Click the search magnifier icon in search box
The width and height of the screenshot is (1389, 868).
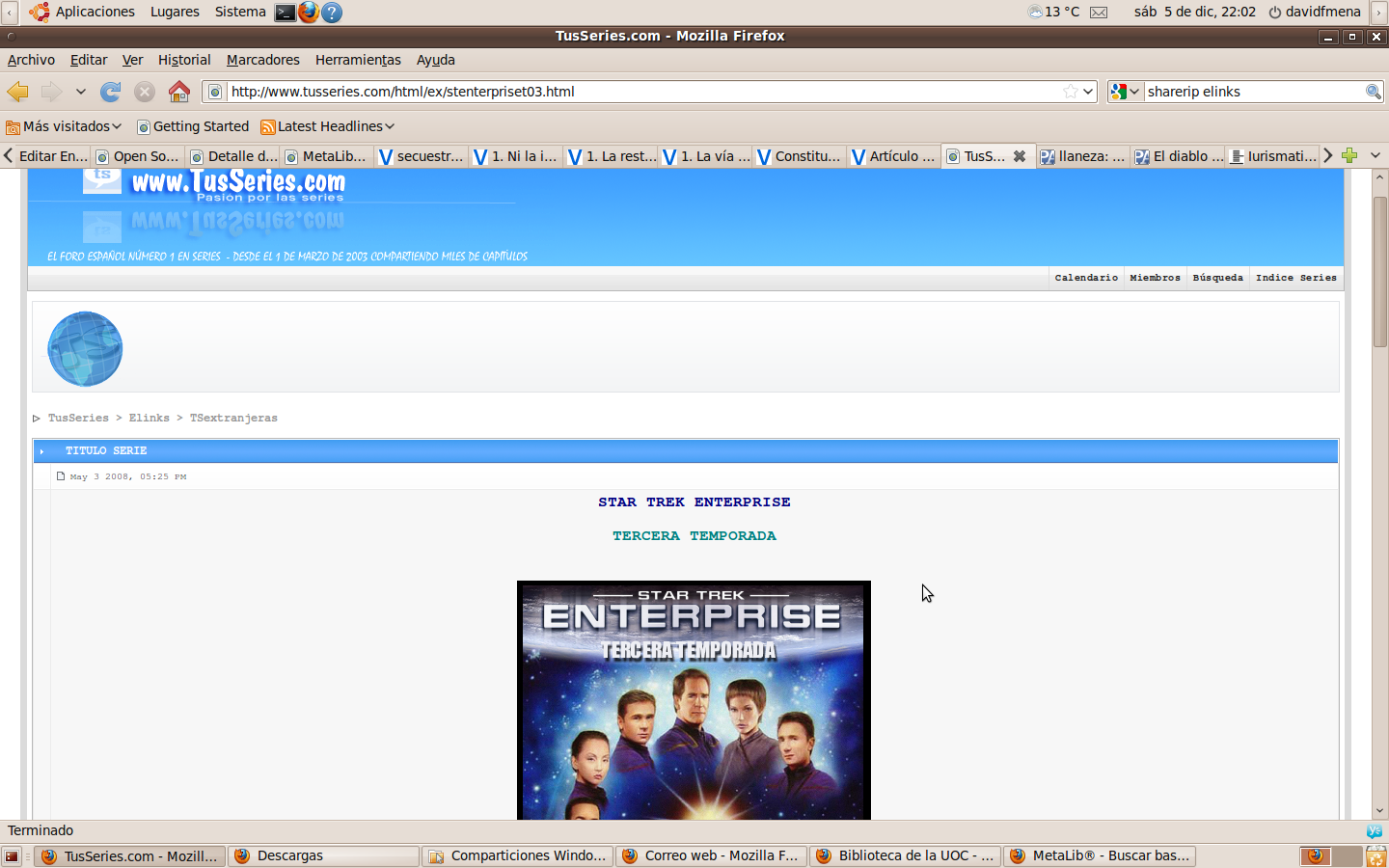tap(1373, 92)
